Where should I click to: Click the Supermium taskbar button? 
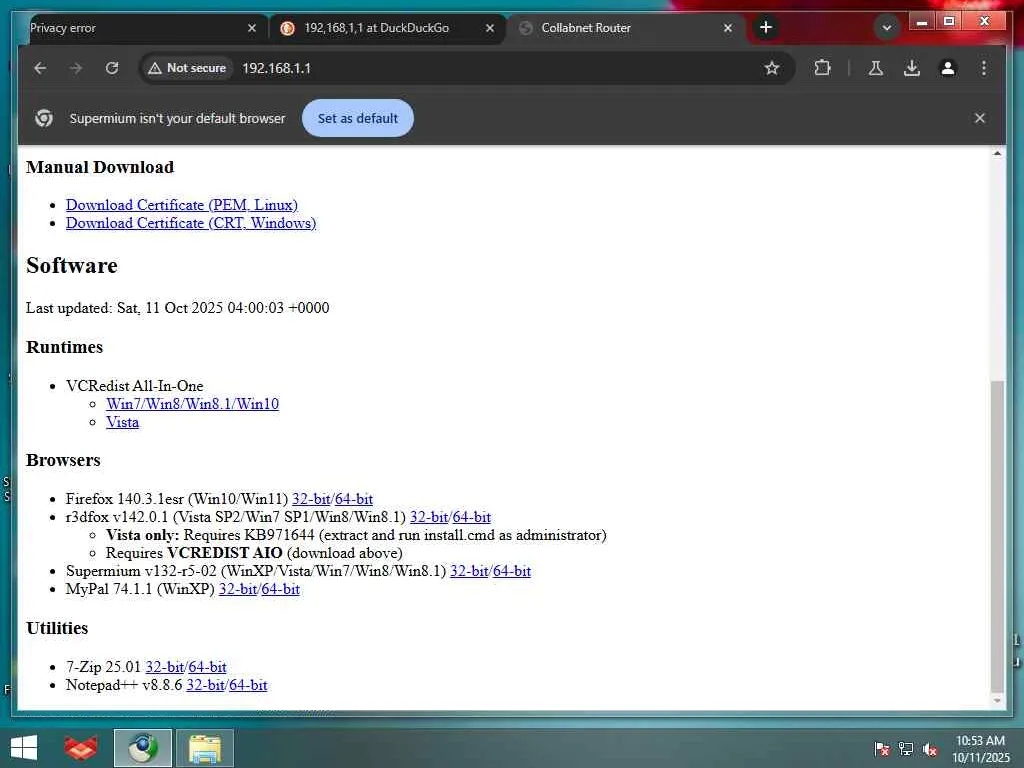tap(142, 748)
